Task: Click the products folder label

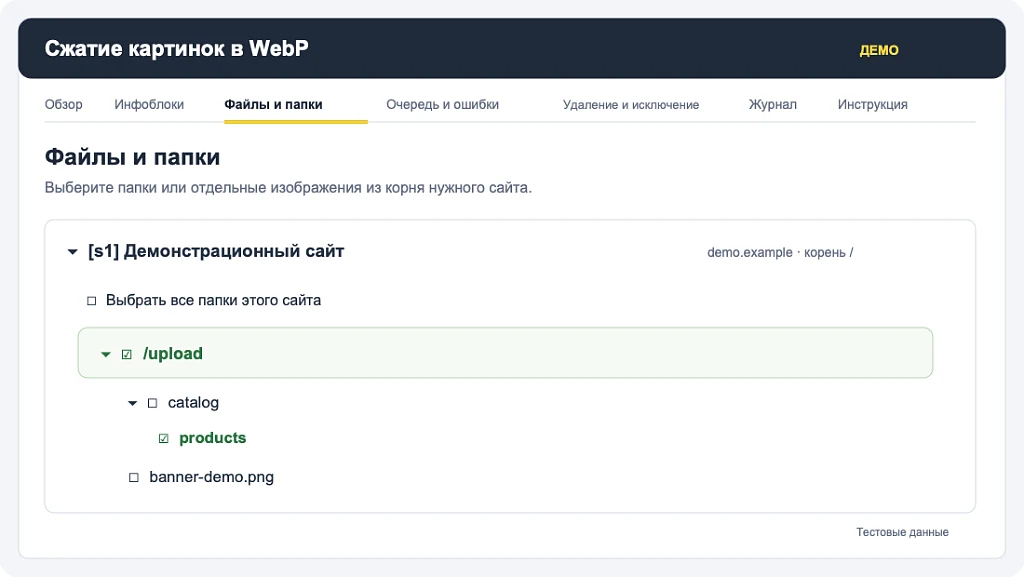Action: click(212, 438)
